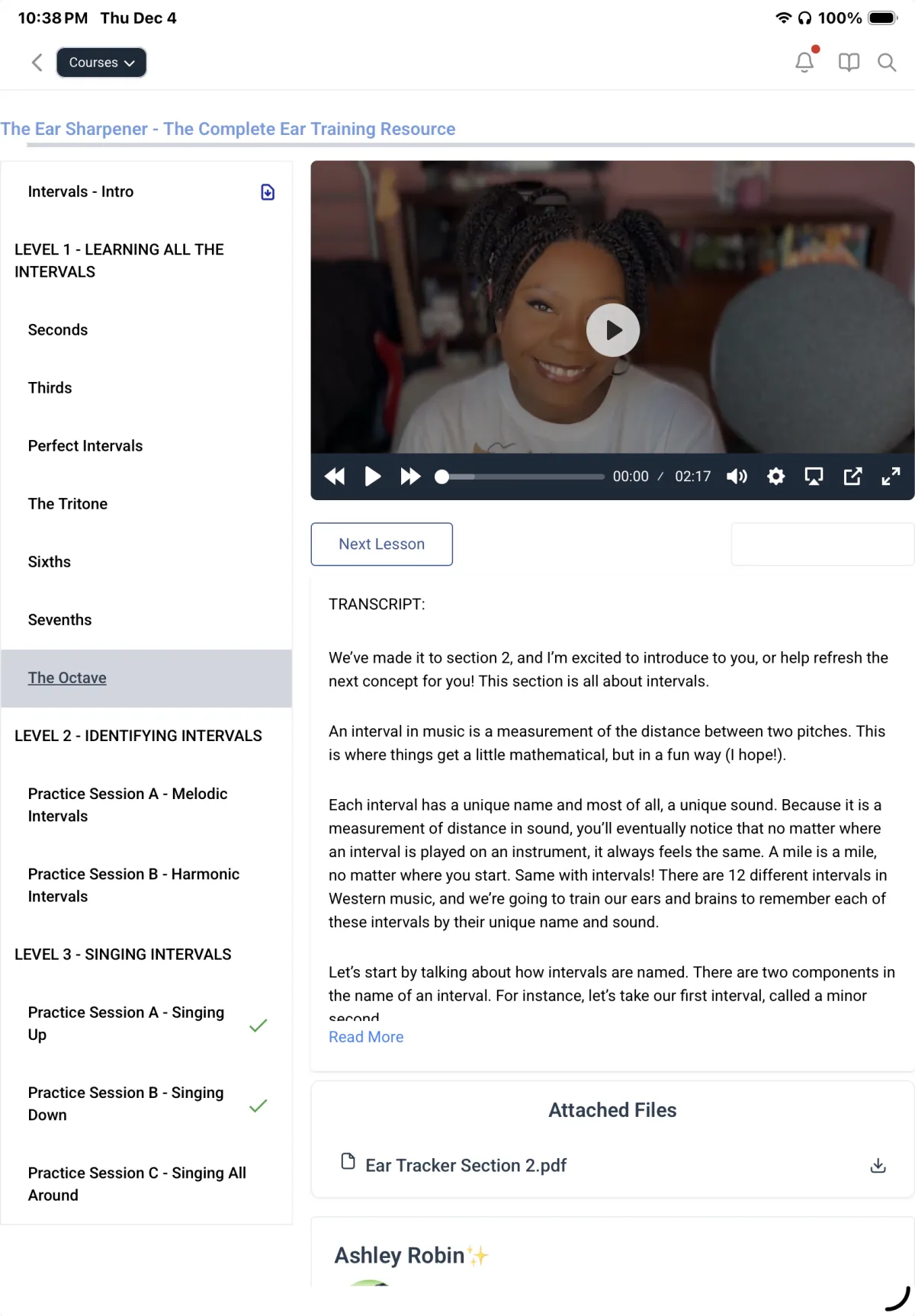Click the download icon beside Intervals - Intro
This screenshot has height=1316, width=915.
[268, 192]
